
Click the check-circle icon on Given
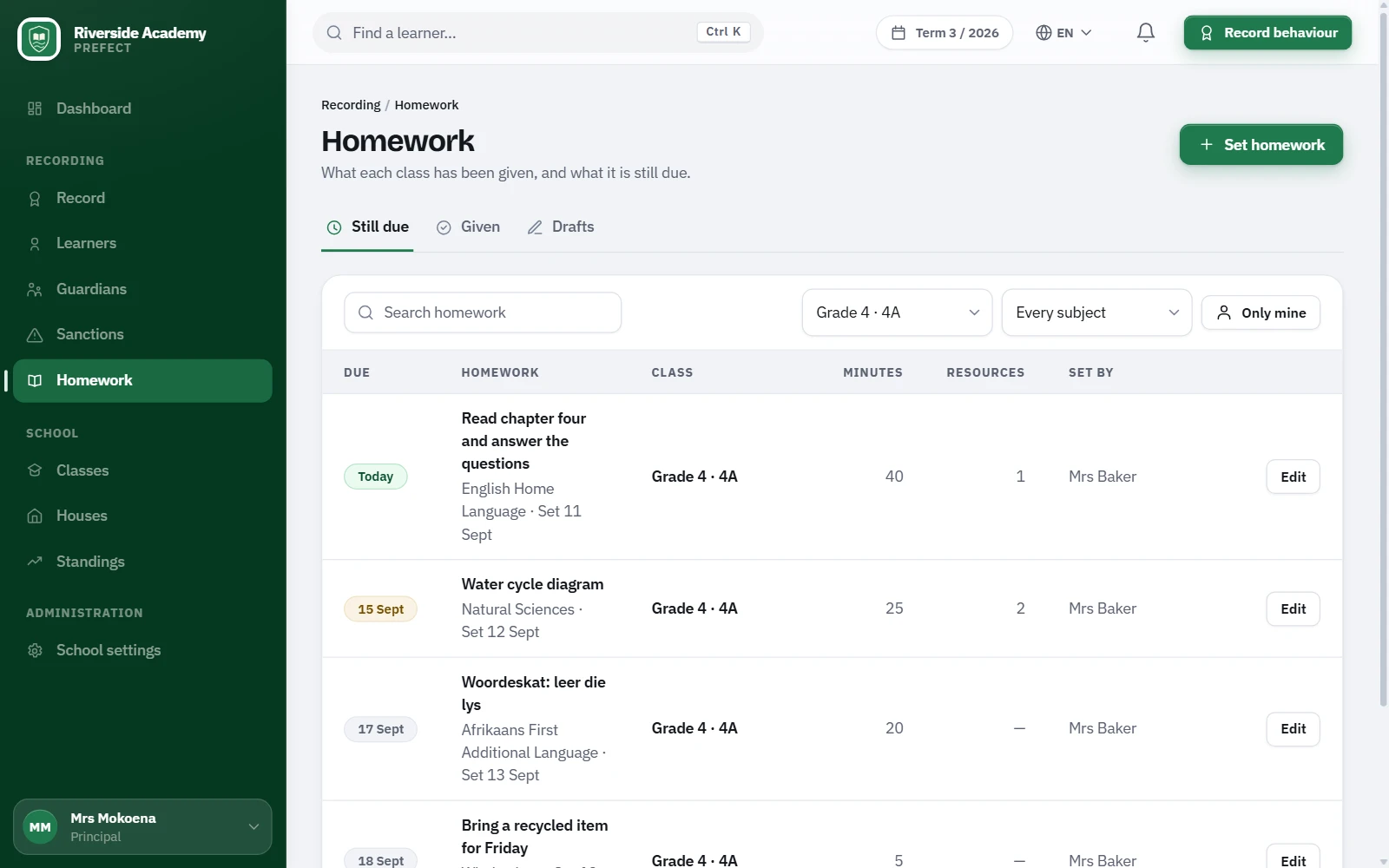[x=444, y=227]
